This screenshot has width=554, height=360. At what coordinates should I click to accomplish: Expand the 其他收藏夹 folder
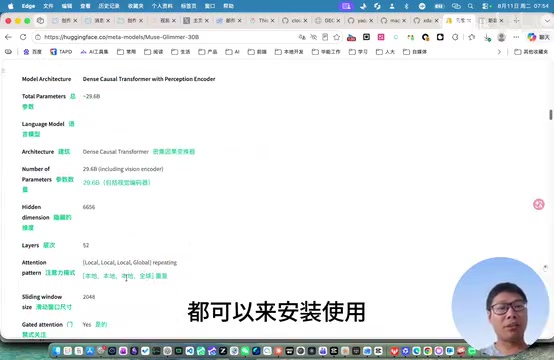coord(531,52)
